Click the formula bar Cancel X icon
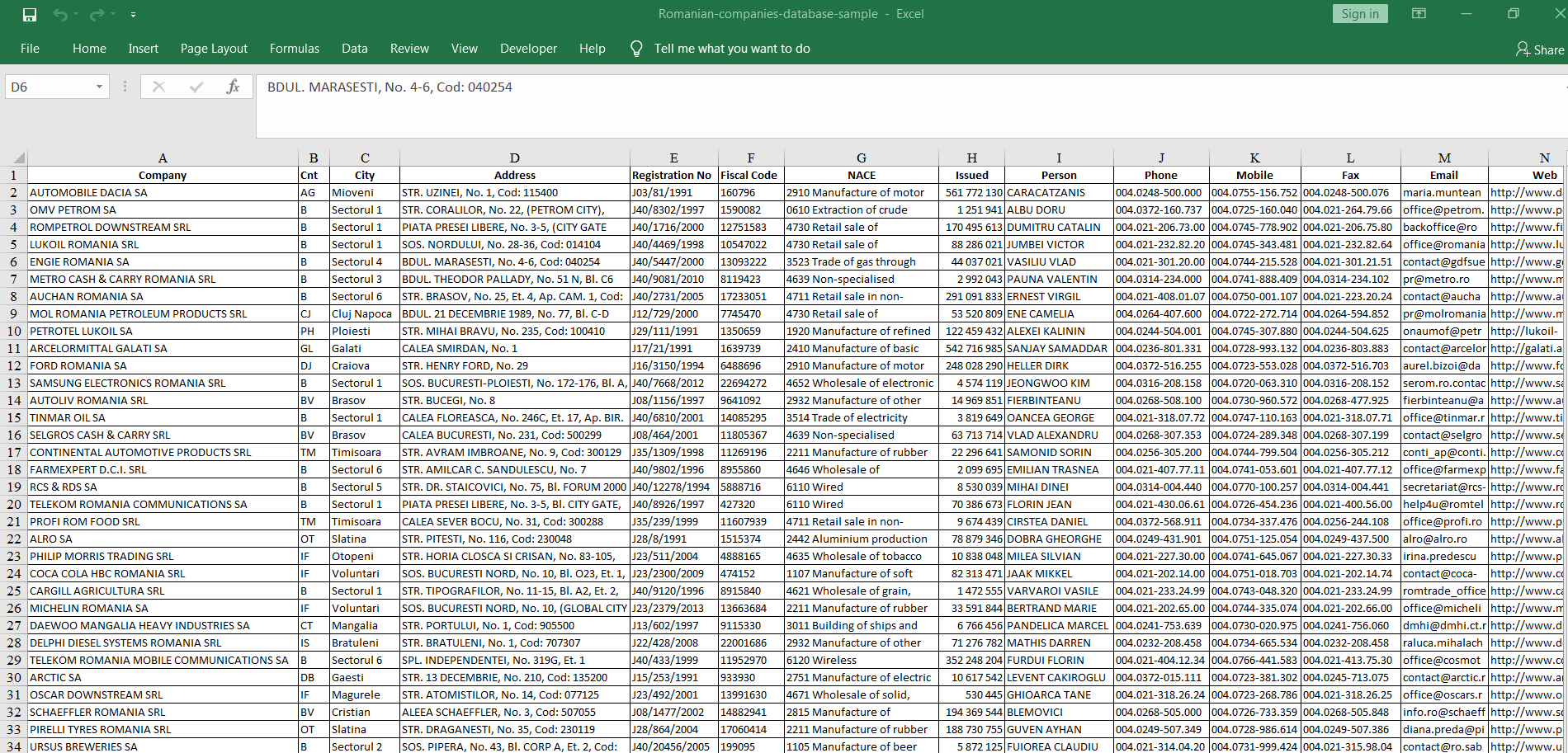 [x=158, y=87]
